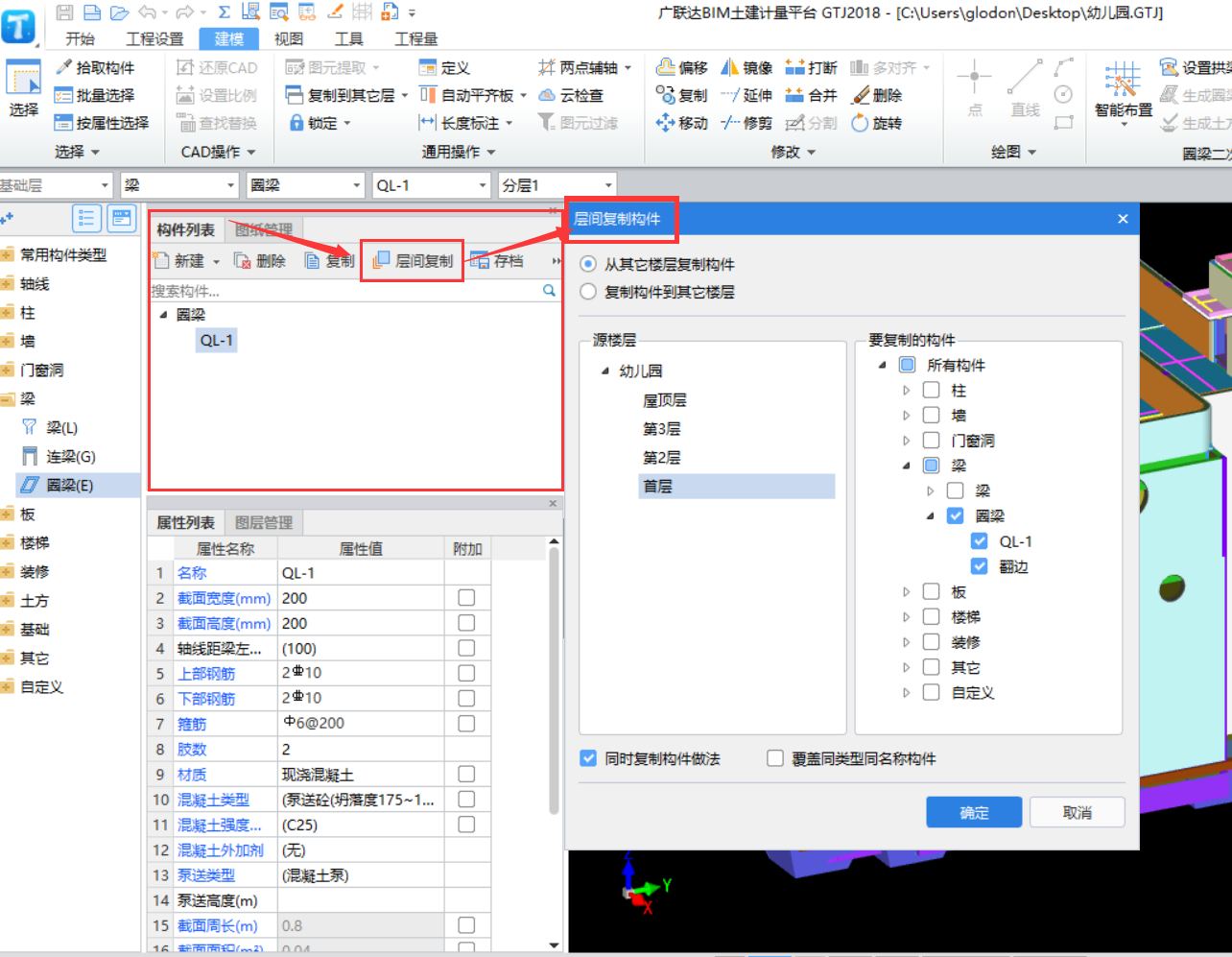Collapse the 梁 node in copy dialog
This screenshot has width=1232, height=957.
pyautogui.click(x=907, y=465)
